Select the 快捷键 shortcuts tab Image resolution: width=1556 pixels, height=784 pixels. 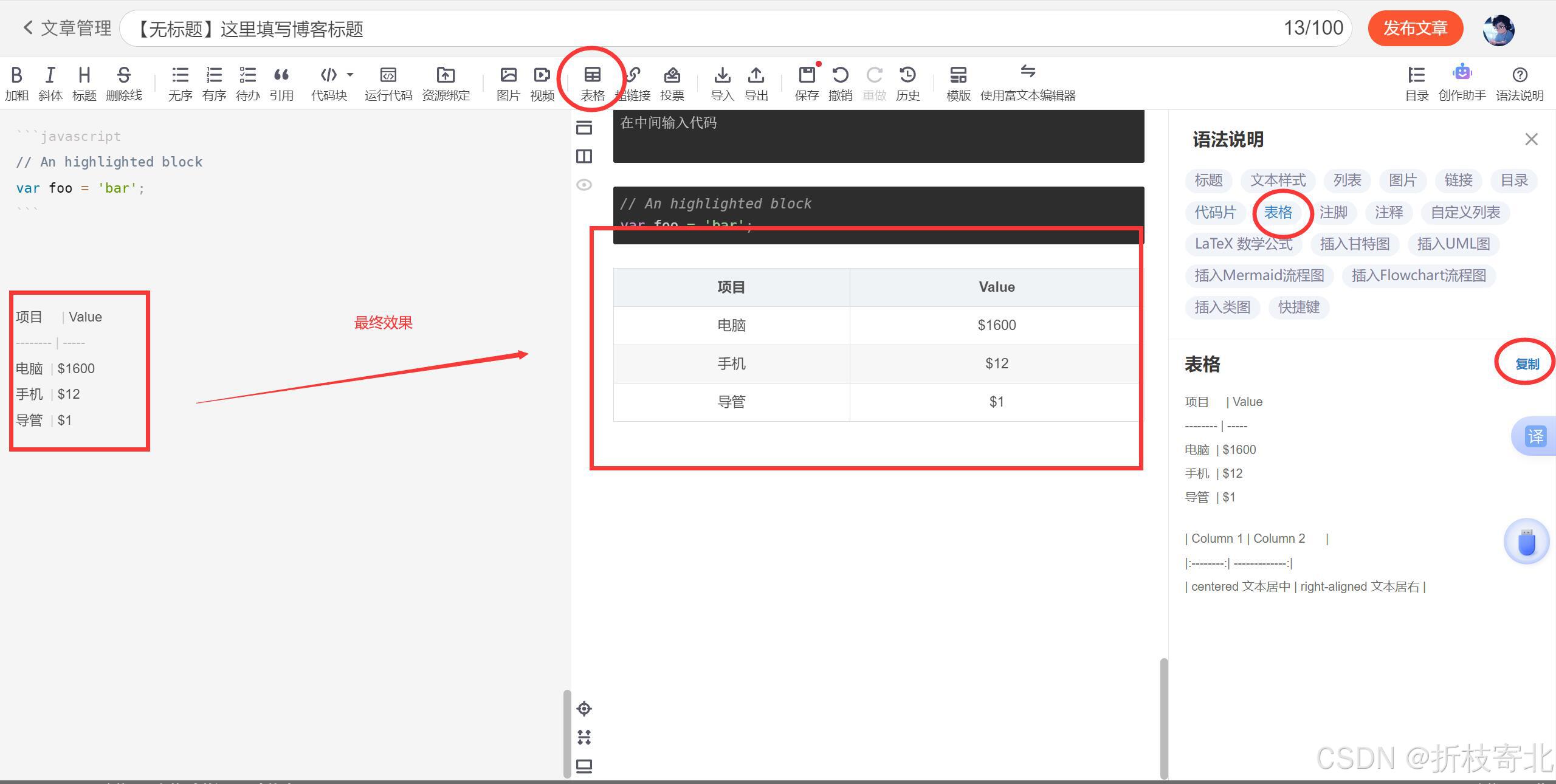1299,307
